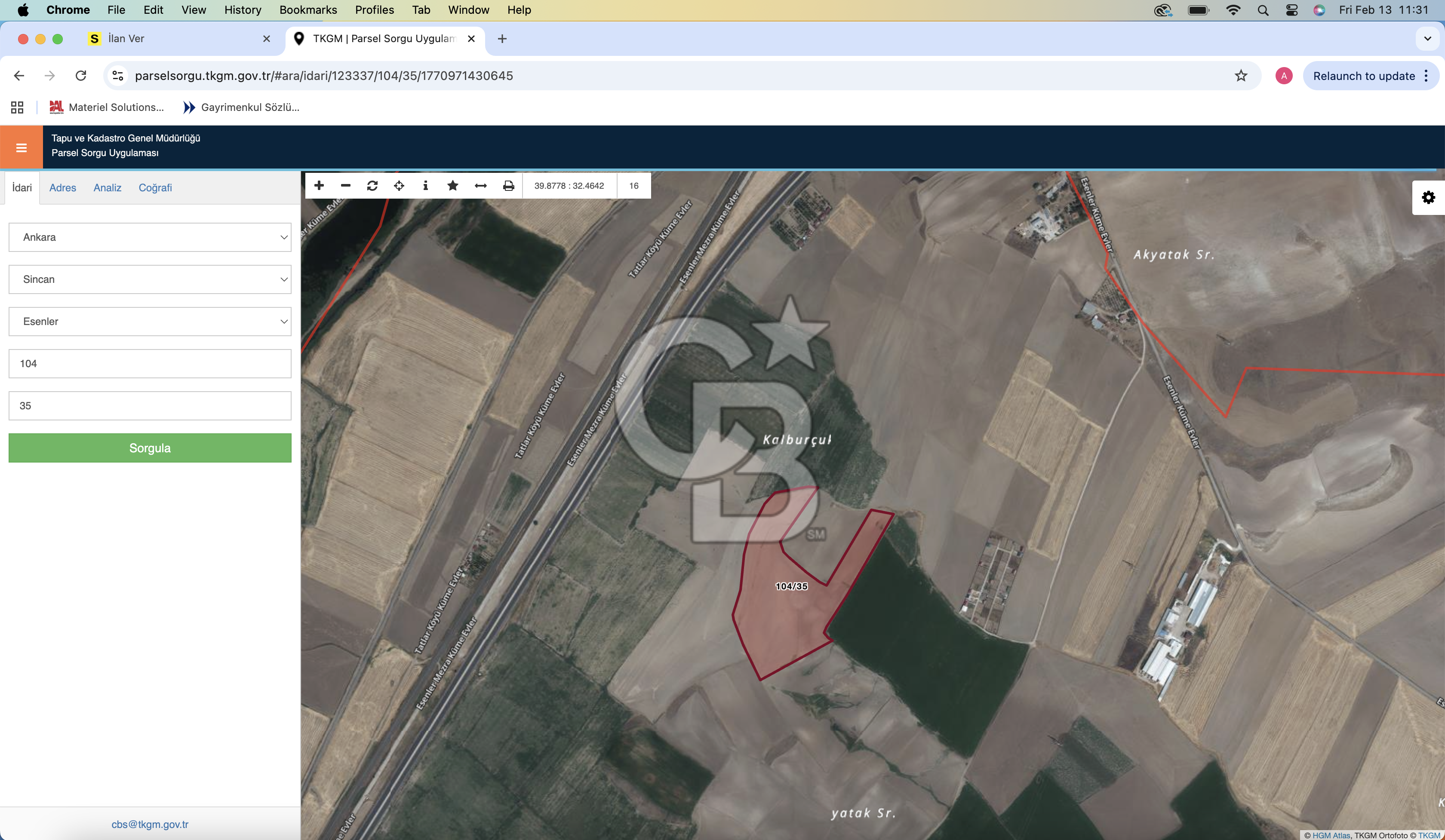Click the Relaunch to update button
1445x840 pixels.
point(1364,76)
